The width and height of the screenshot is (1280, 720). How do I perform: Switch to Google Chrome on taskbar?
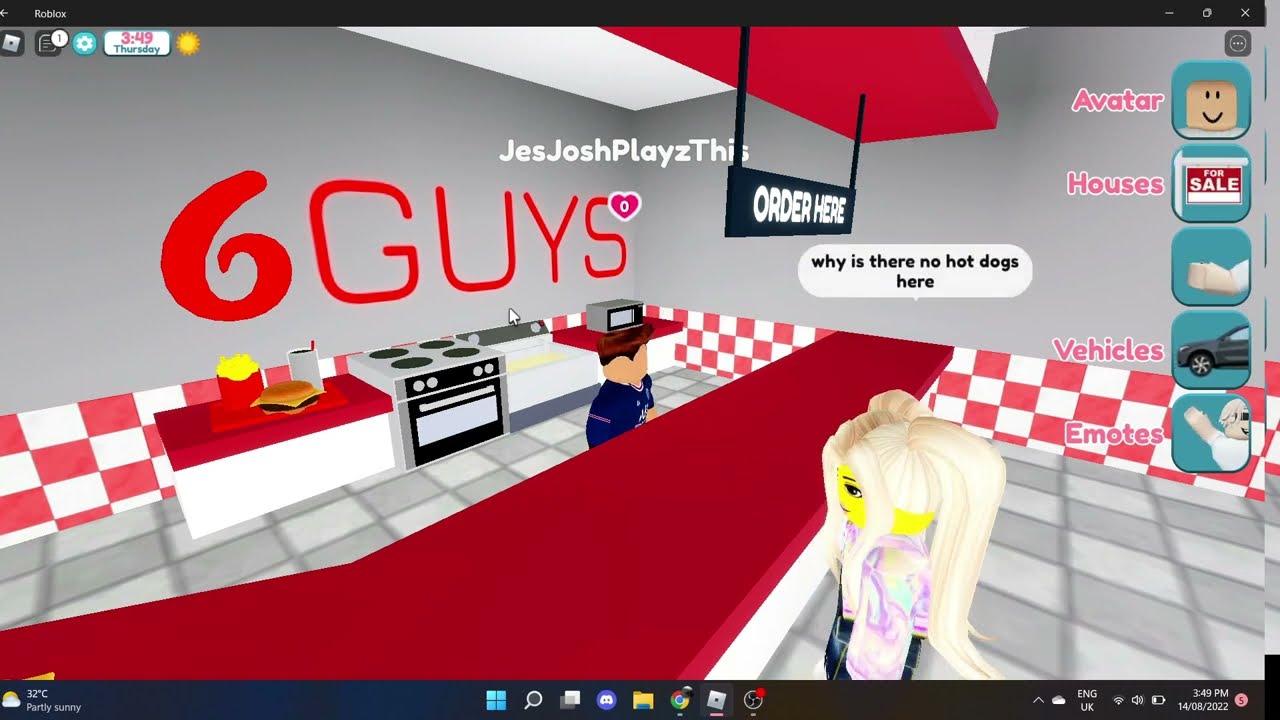click(680, 700)
